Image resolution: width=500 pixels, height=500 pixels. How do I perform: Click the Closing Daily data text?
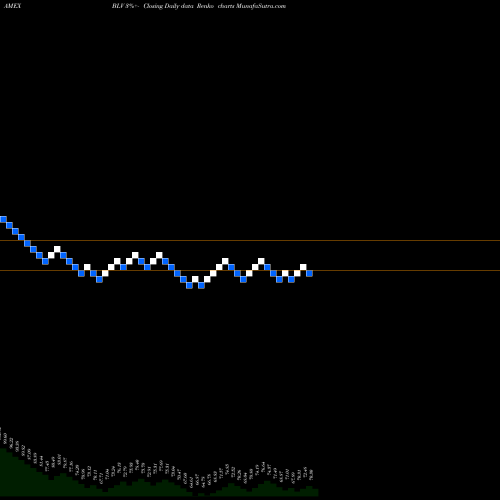coord(169,6)
